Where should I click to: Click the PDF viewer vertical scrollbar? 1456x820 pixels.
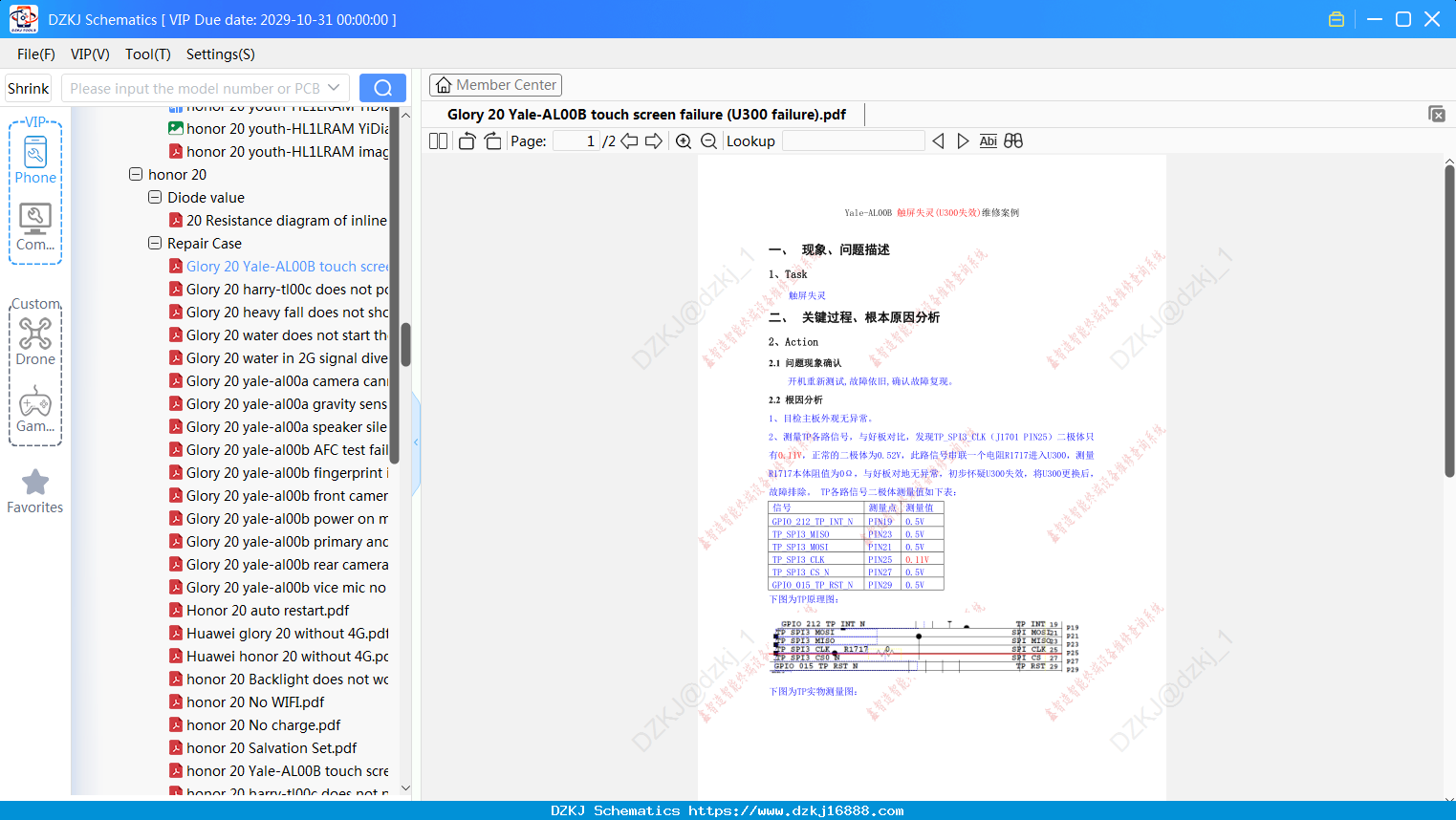[x=1449, y=320]
